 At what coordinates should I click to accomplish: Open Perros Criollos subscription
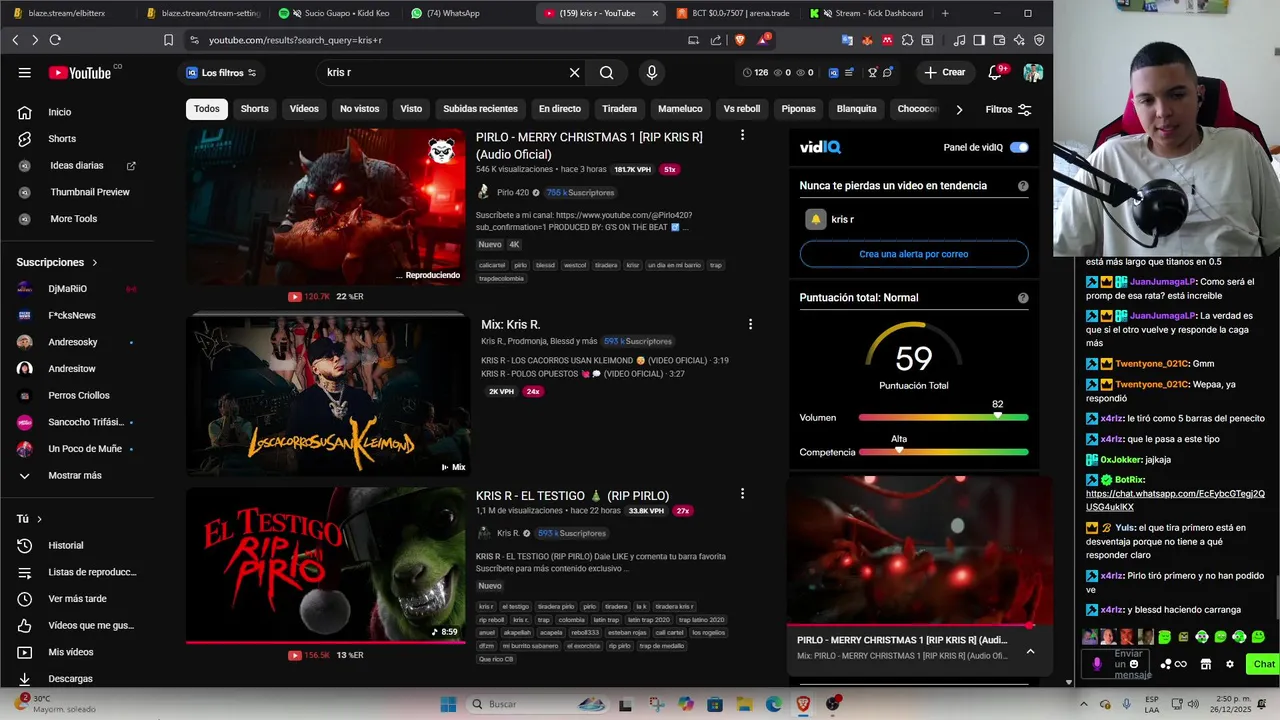(78, 395)
